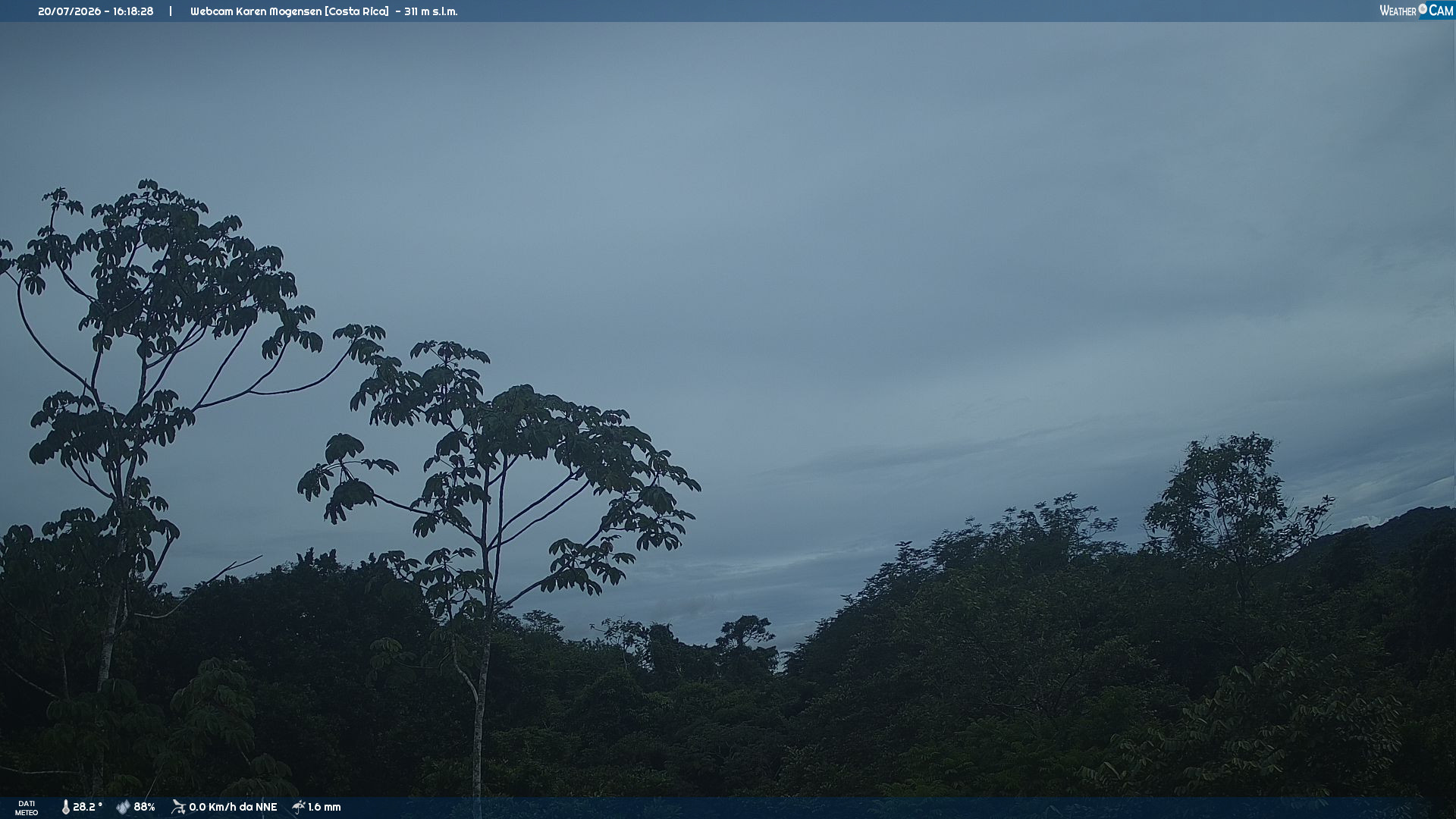Click the timestamp 20/07/2026 - 16:18:28
Screen dimensions: 1456x819
click(x=96, y=11)
